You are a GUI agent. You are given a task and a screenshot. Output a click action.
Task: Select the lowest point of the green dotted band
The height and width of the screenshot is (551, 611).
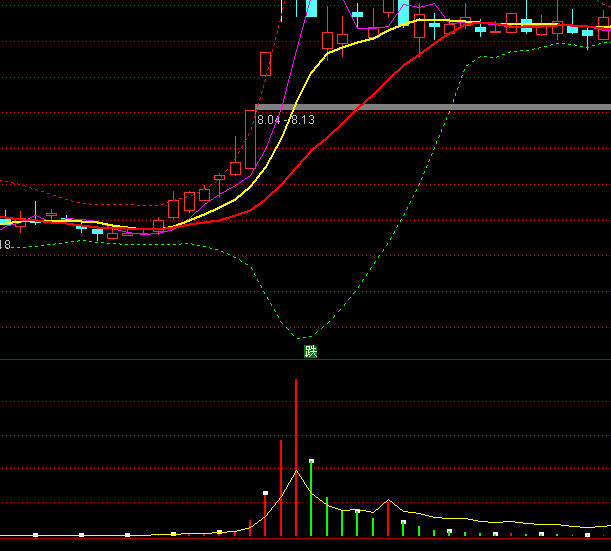pos(303,336)
